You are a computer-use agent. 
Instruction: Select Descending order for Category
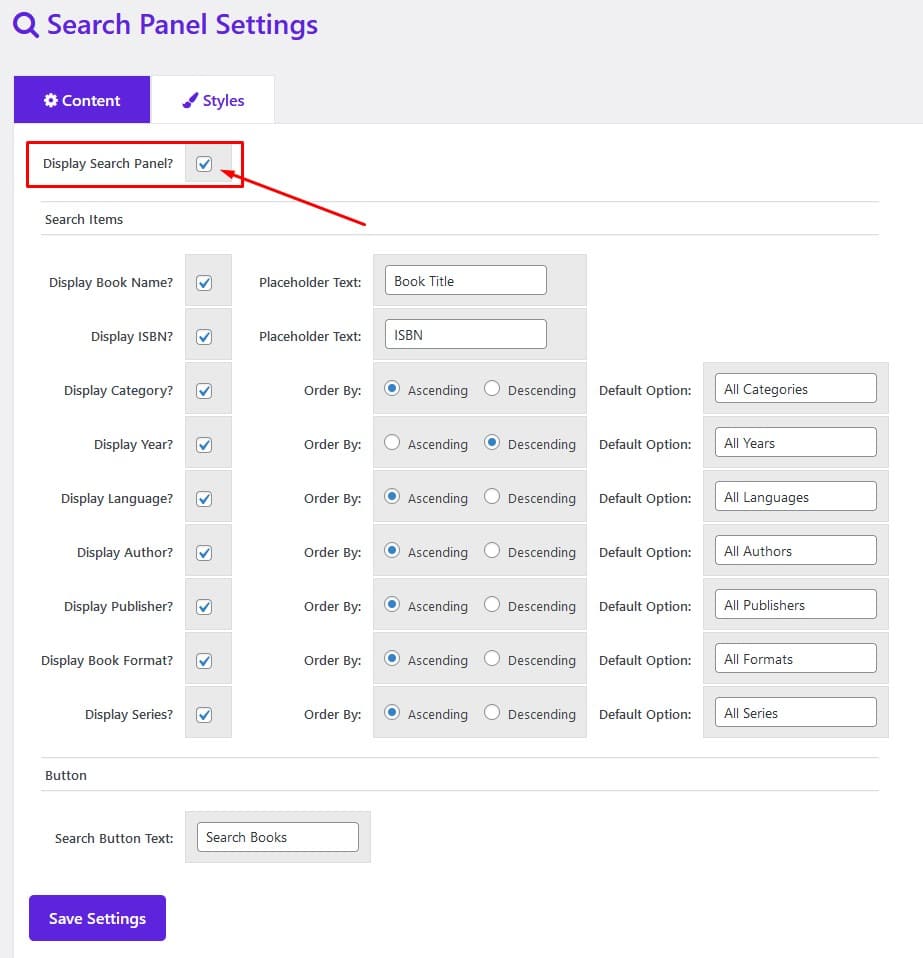click(492, 389)
